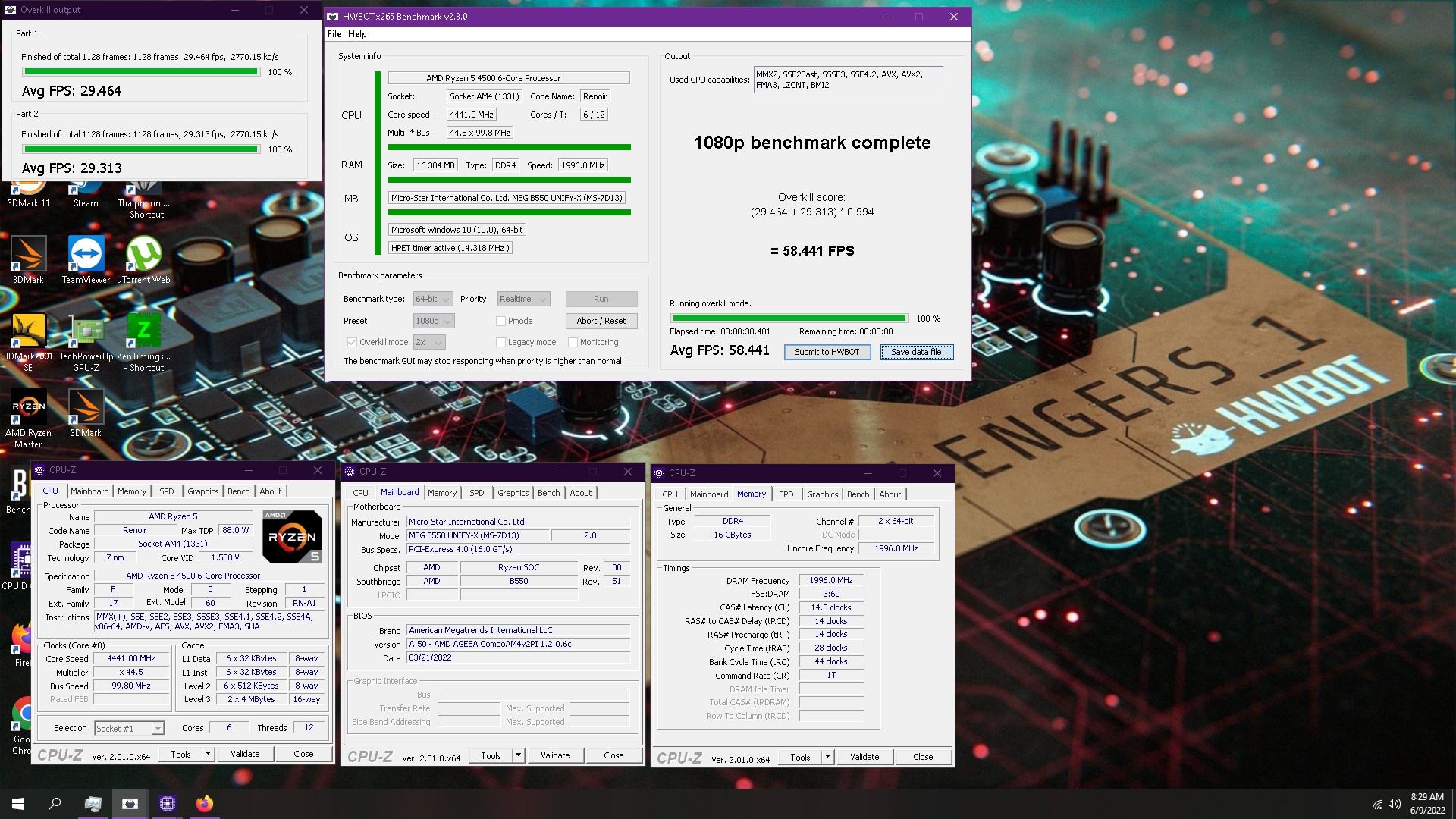Click the Core Speed 4441.00 MHz field

131,659
